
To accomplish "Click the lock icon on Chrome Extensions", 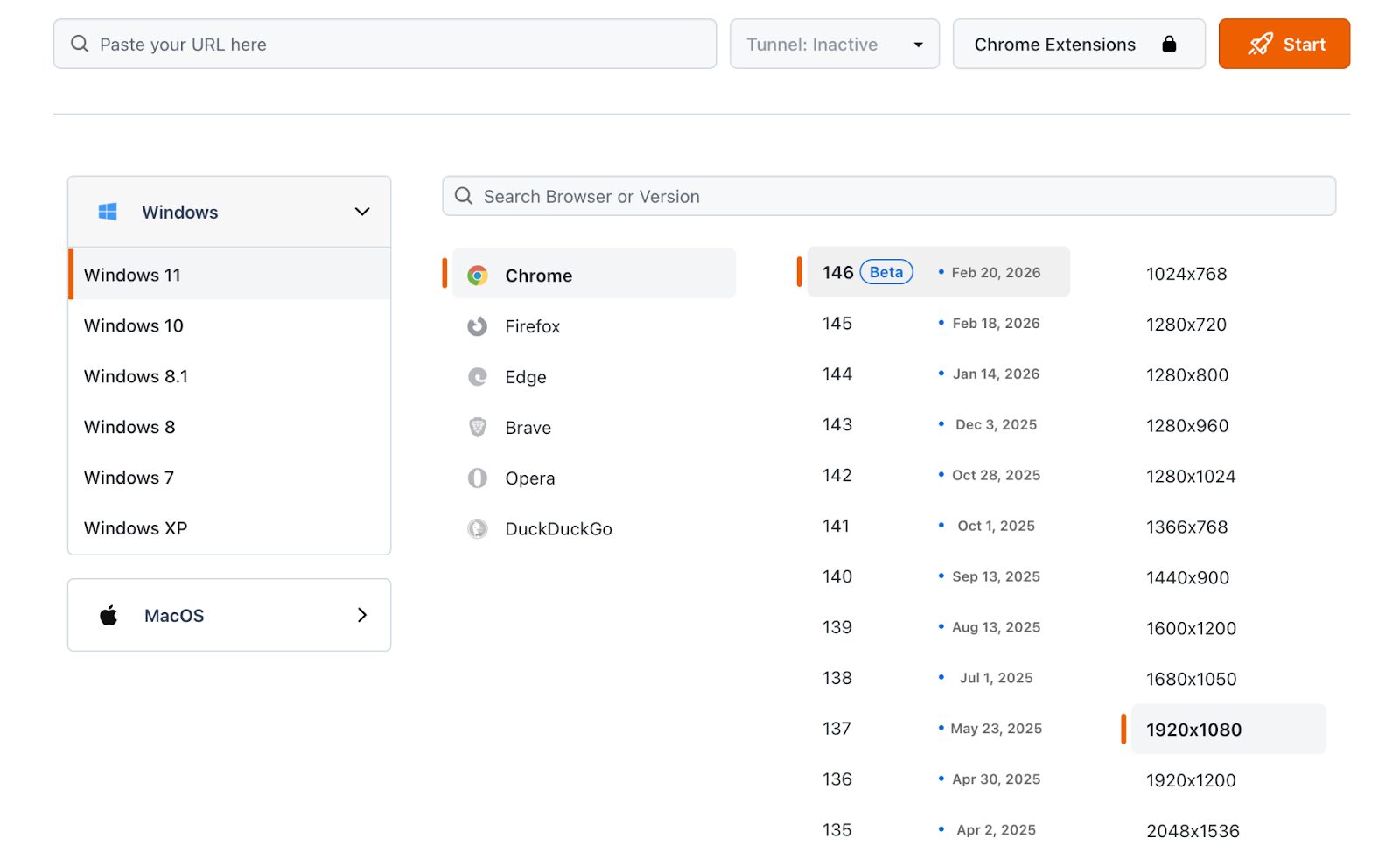I will [x=1171, y=44].
